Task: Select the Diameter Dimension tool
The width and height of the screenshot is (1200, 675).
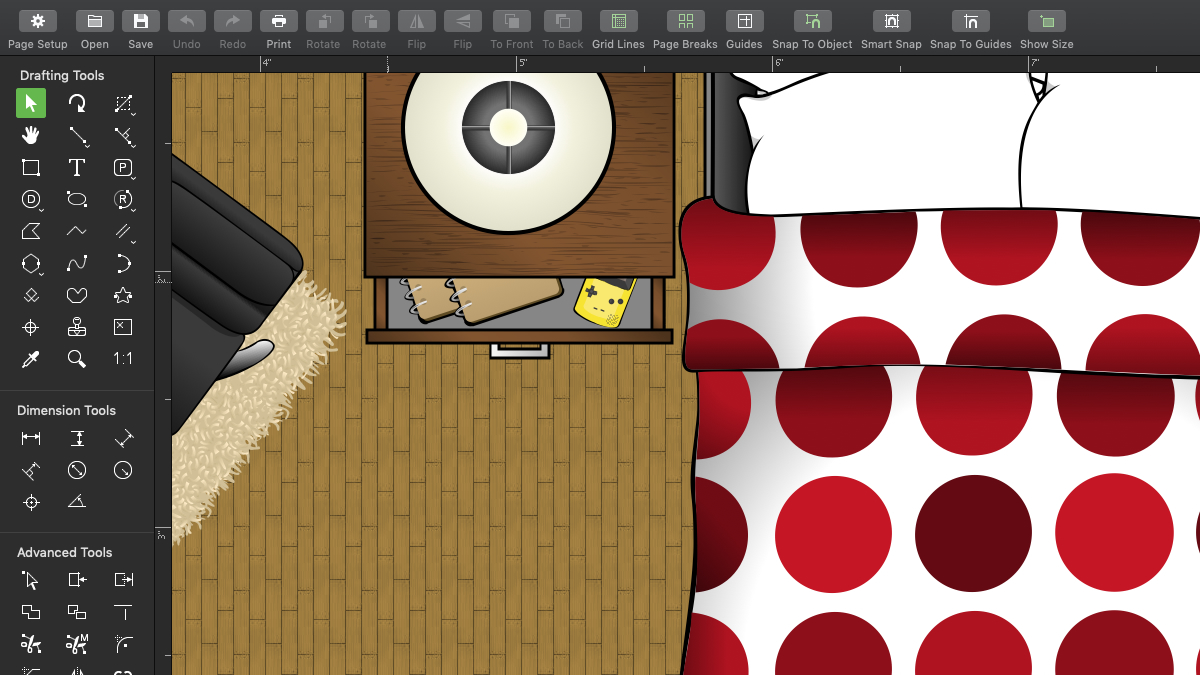Action: 77,470
